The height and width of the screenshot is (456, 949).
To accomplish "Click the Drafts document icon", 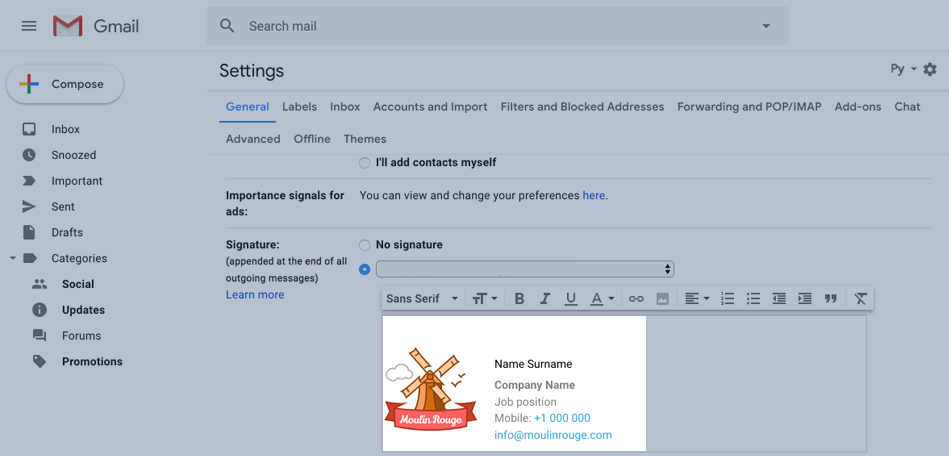I will [29, 233].
